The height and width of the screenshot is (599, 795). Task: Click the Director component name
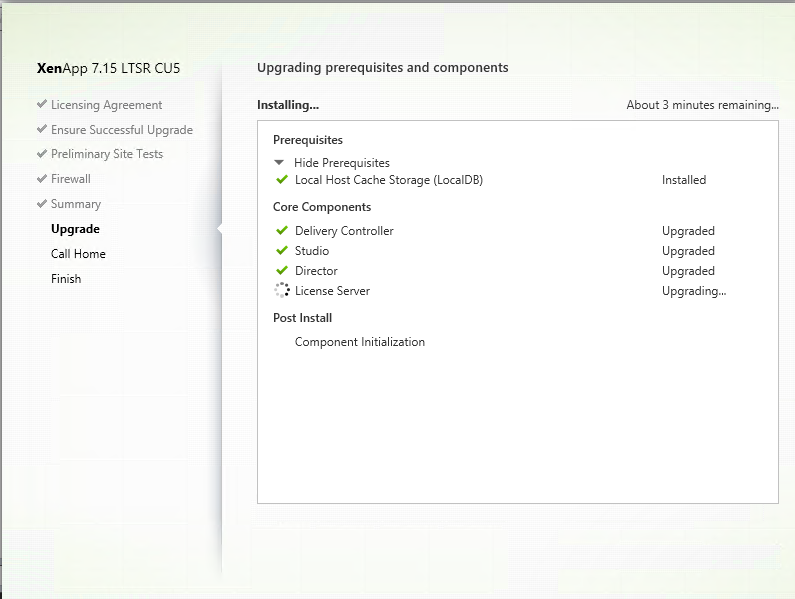point(316,271)
